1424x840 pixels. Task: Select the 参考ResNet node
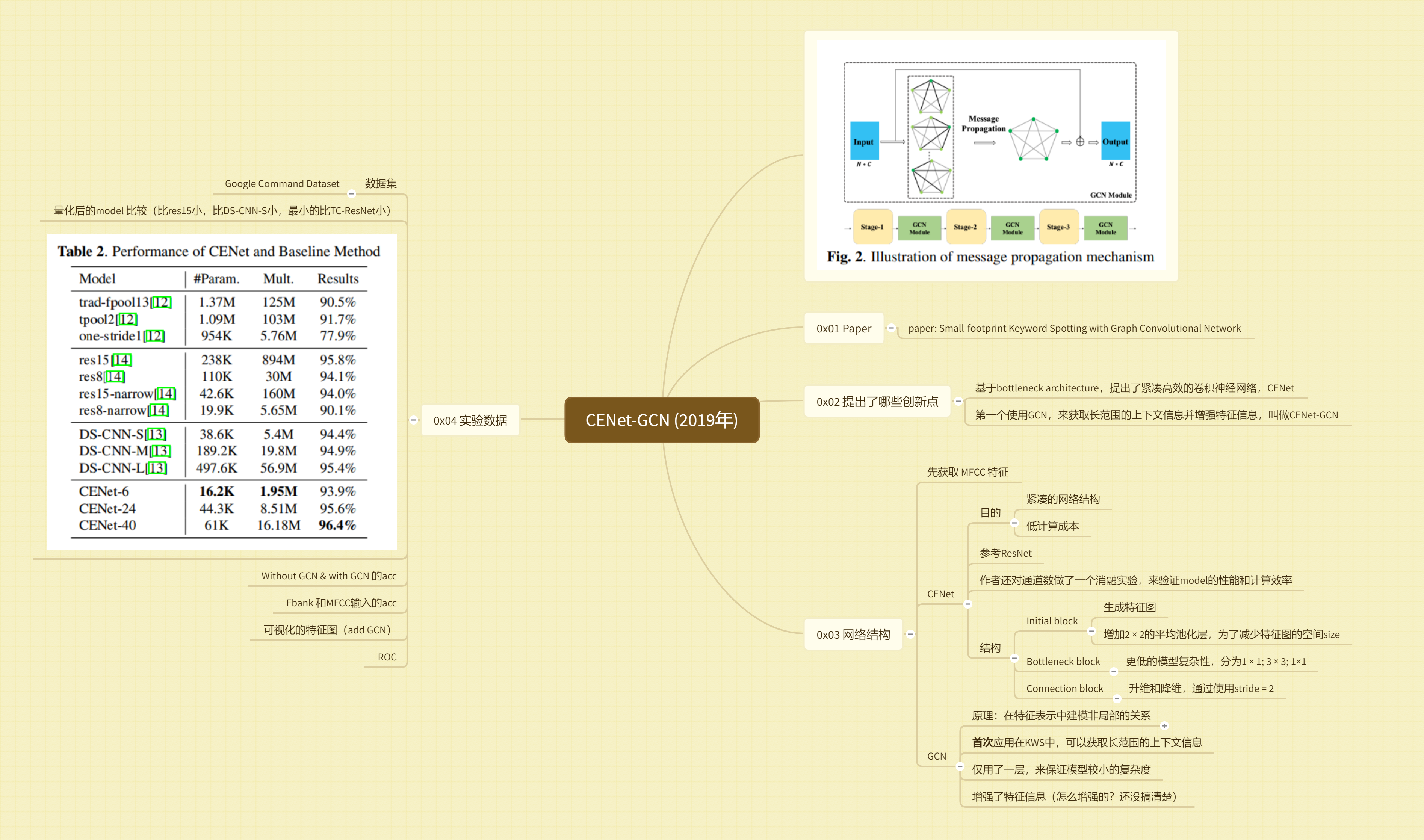click(1005, 553)
